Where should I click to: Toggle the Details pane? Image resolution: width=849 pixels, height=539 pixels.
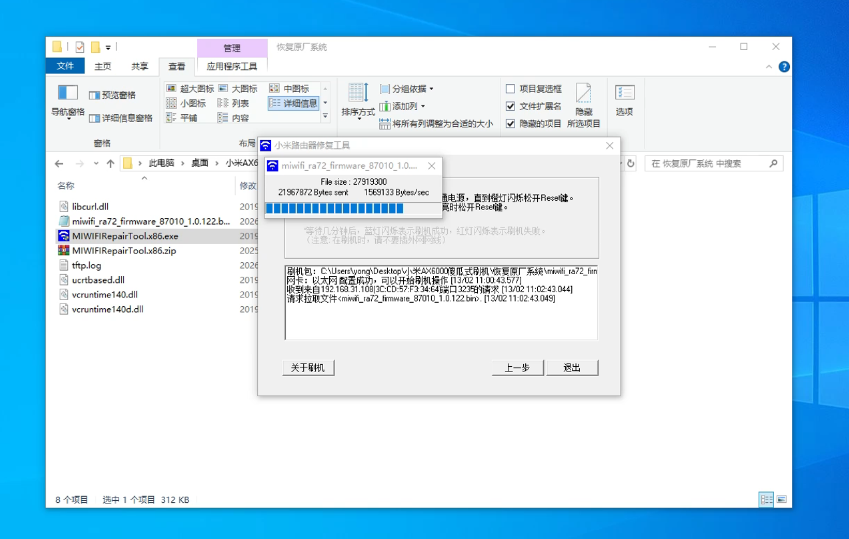pyautogui.click(x=121, y=118)
